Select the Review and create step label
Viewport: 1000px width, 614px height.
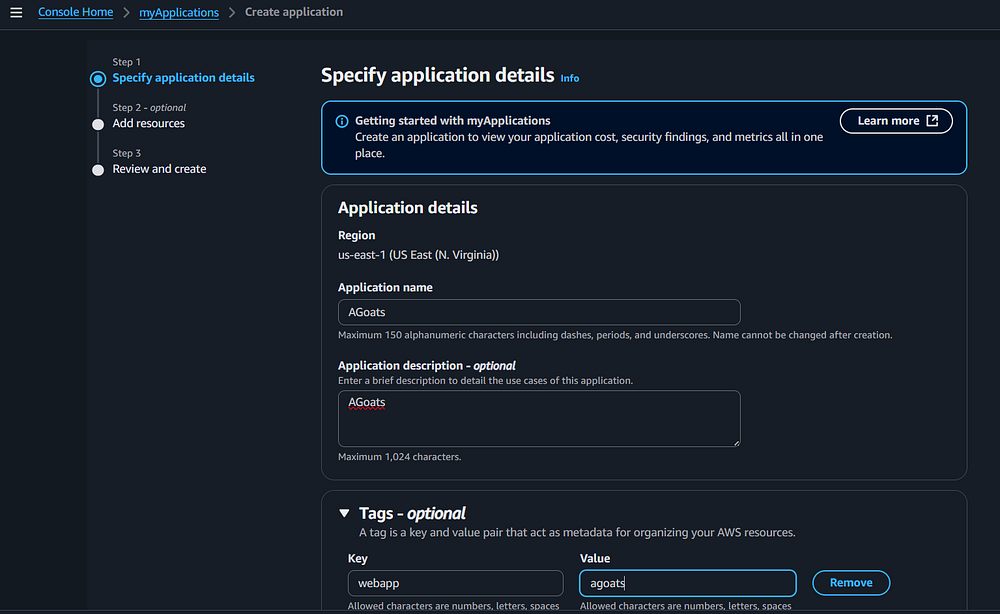pyautogui.click(x=159, y=169)
